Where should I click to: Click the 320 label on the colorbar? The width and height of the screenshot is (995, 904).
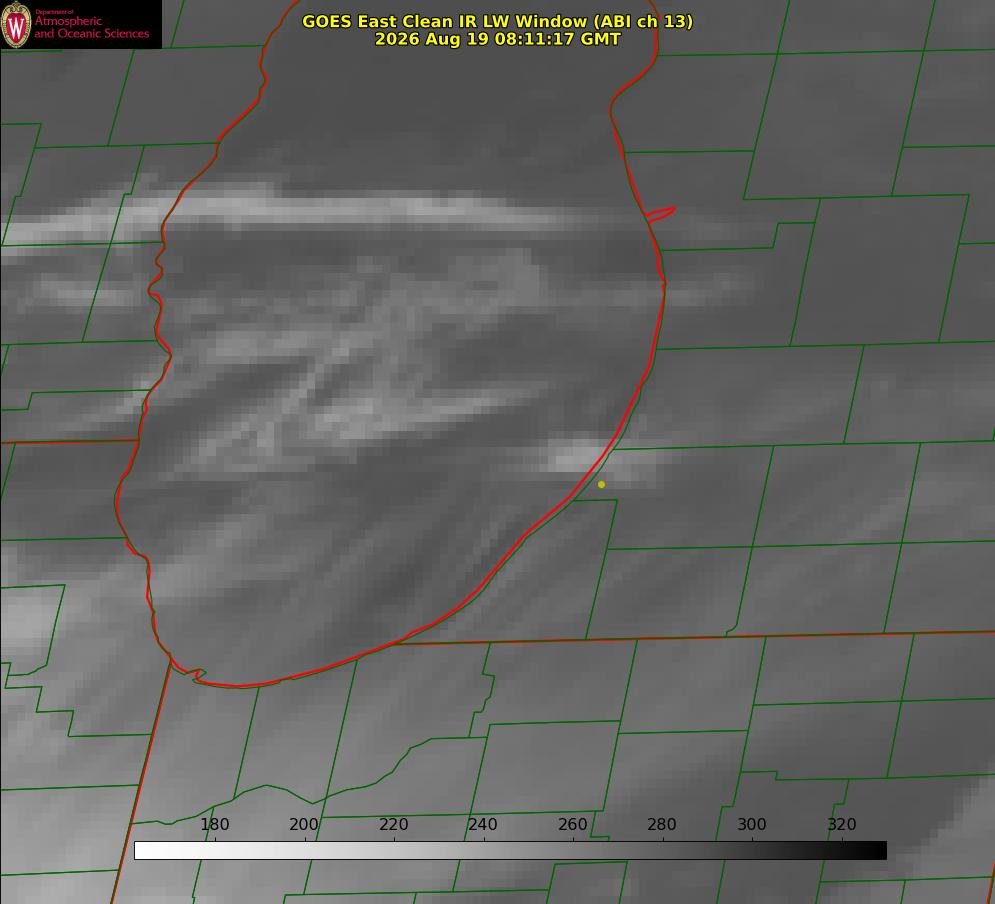[842, 824]
